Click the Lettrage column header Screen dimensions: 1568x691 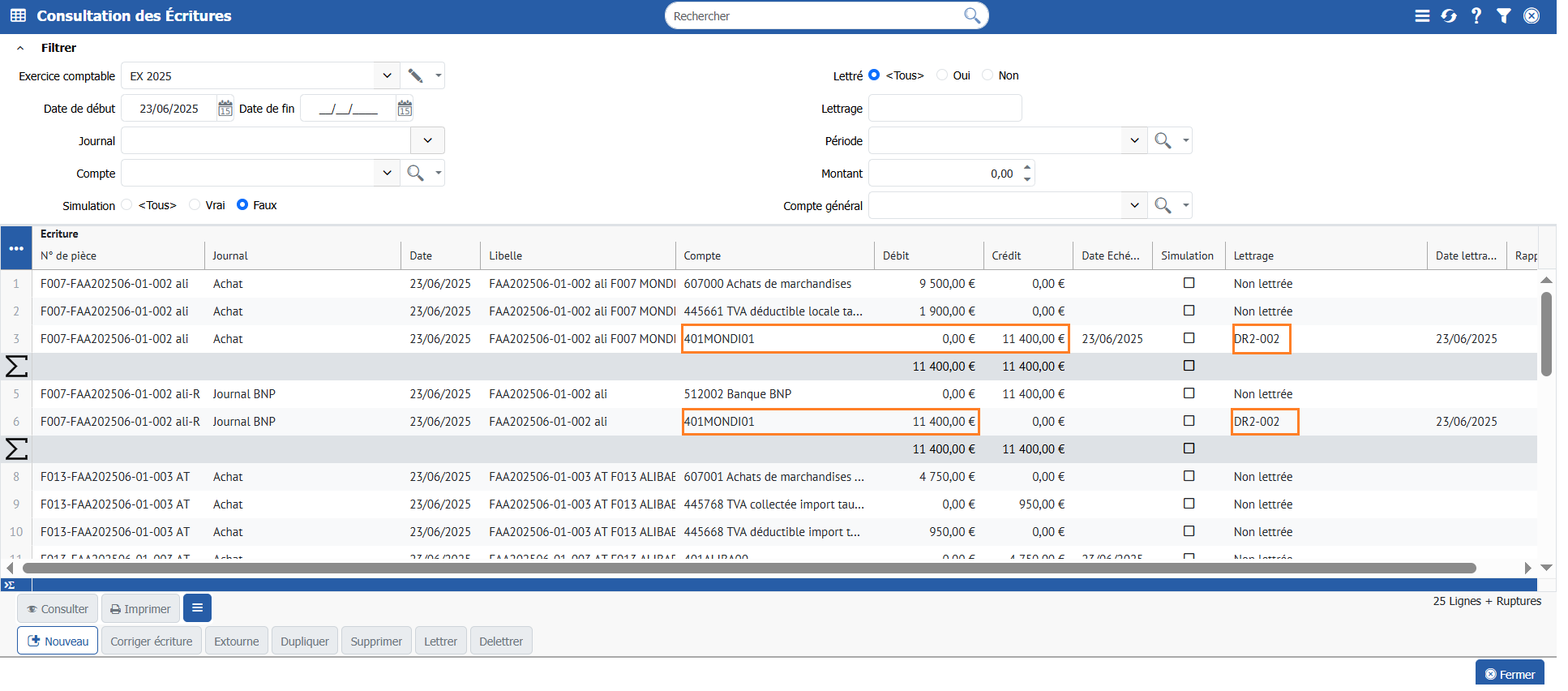pos(1253,255)
